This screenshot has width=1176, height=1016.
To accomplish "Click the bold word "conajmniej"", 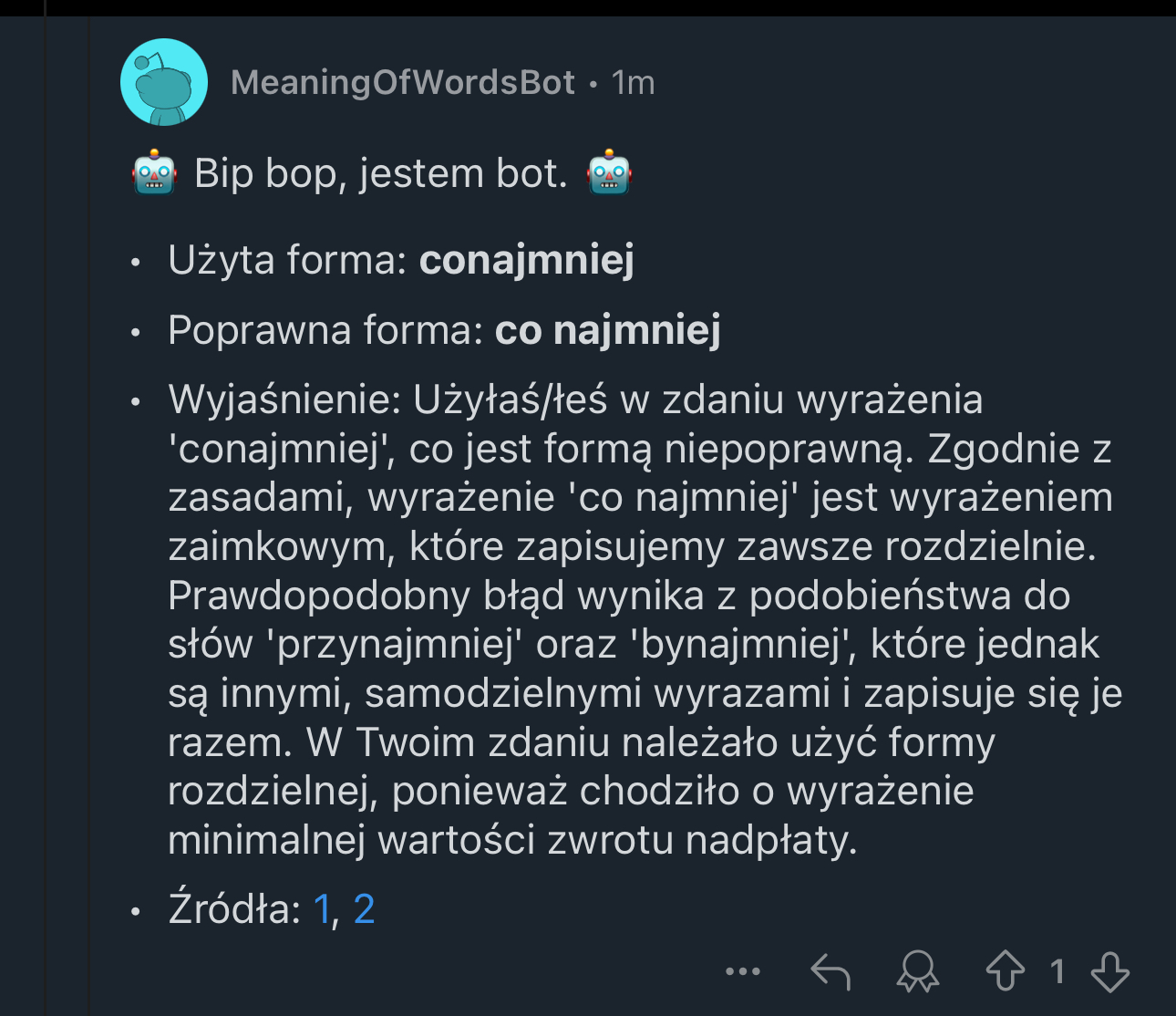I will pos(526,261).
